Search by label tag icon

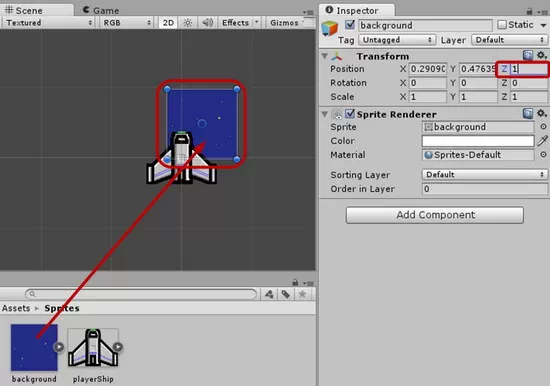286,294
